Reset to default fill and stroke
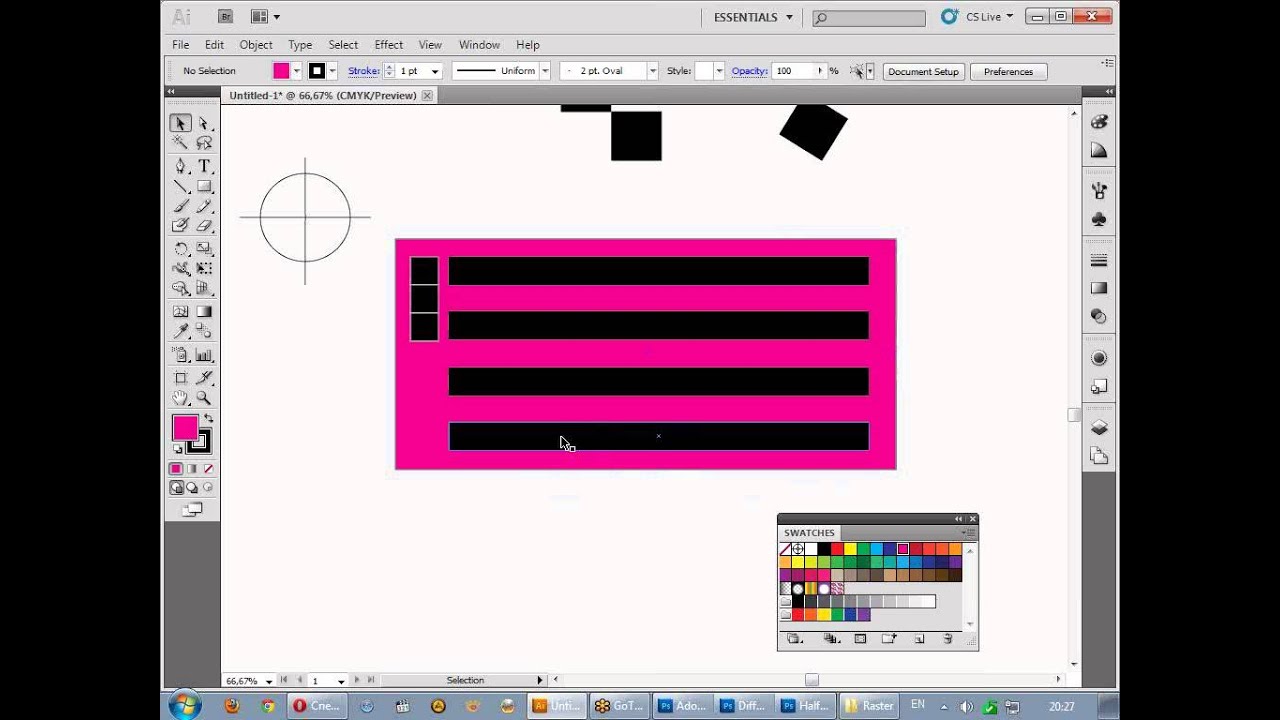Viewport: 1280px width, 720px height. point(178,449)
